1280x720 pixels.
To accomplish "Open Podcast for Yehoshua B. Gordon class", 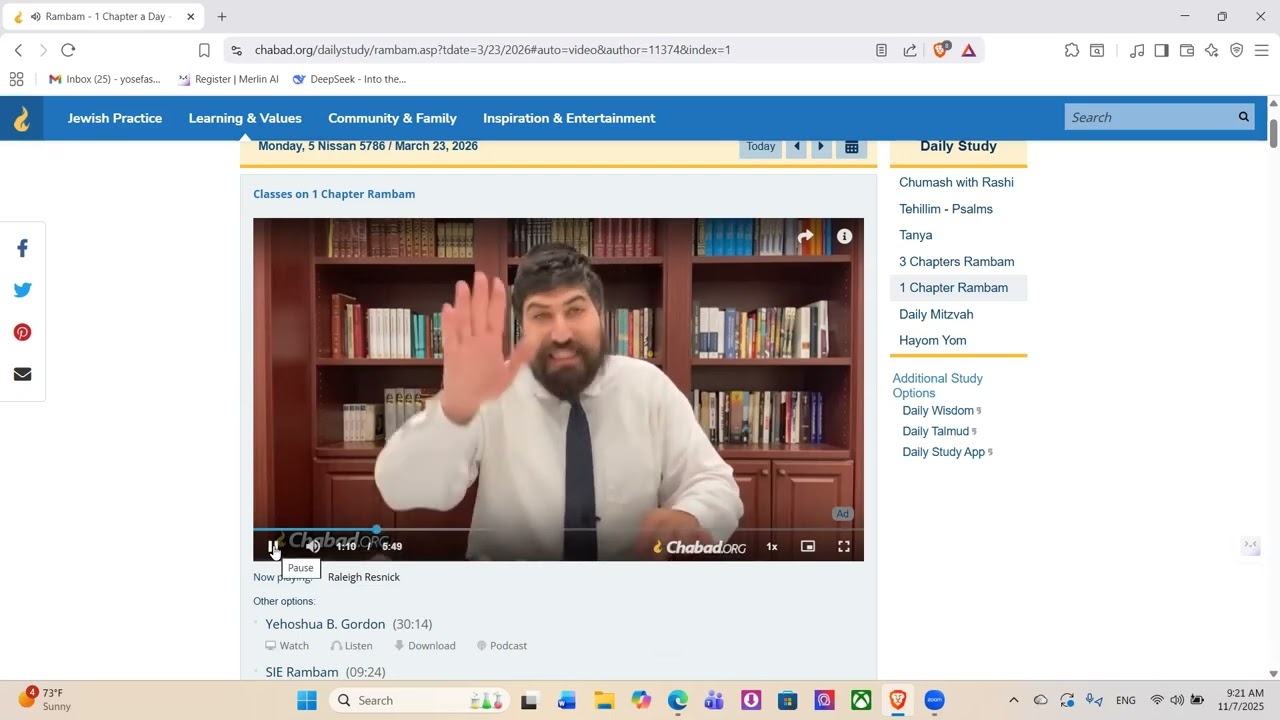I will click(x=502, y=646).
